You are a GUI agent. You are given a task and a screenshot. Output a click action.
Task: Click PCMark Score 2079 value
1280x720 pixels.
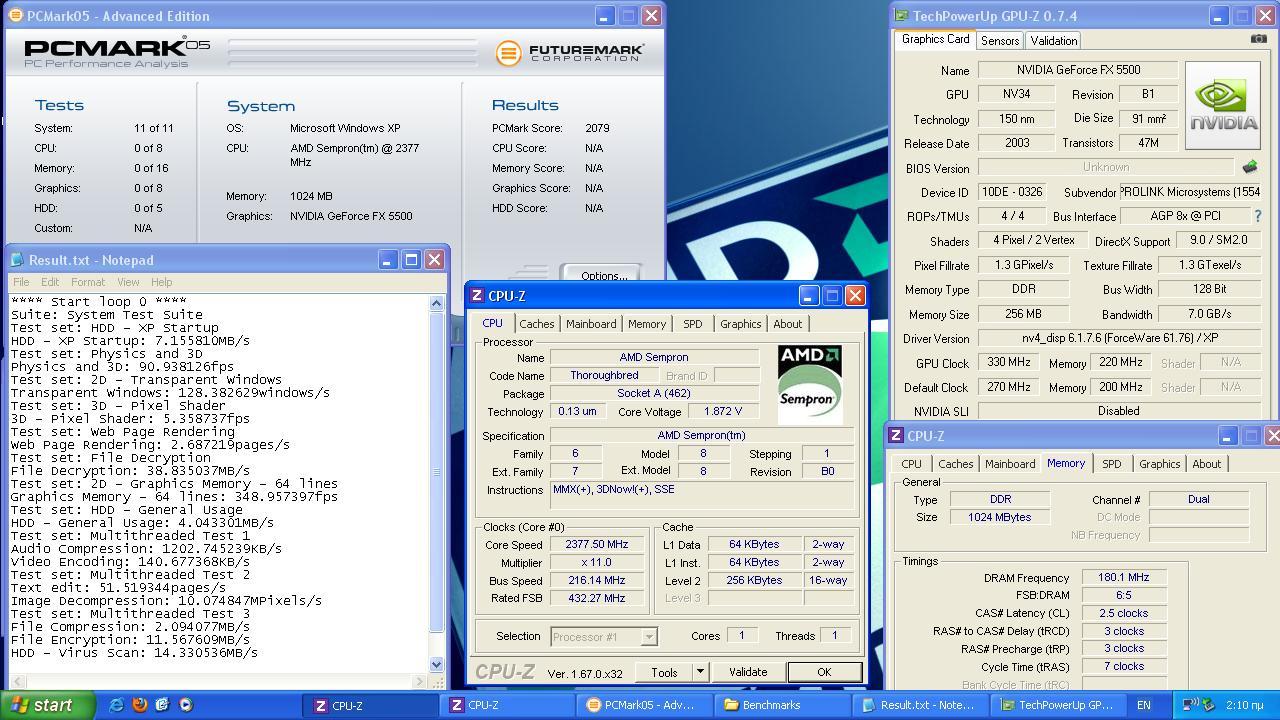pos(597,128)
